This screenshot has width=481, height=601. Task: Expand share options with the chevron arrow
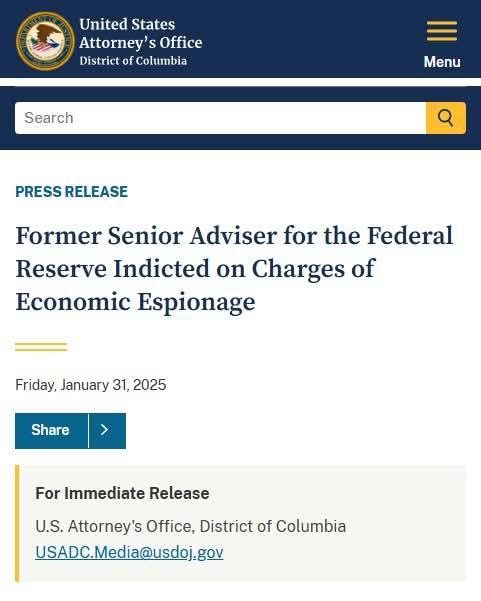pos(107,431)
